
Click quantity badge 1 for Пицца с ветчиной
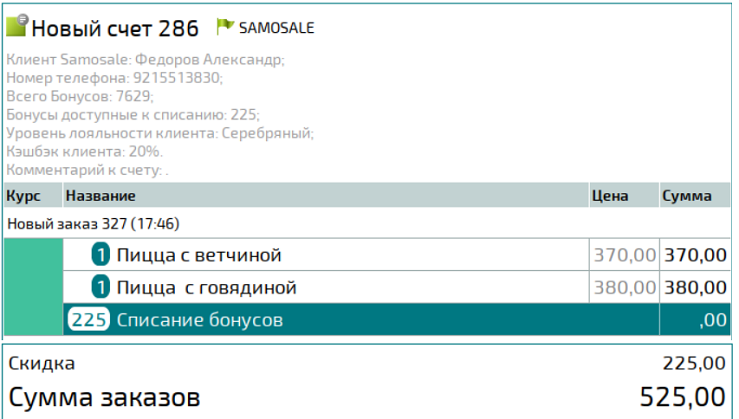100,255
